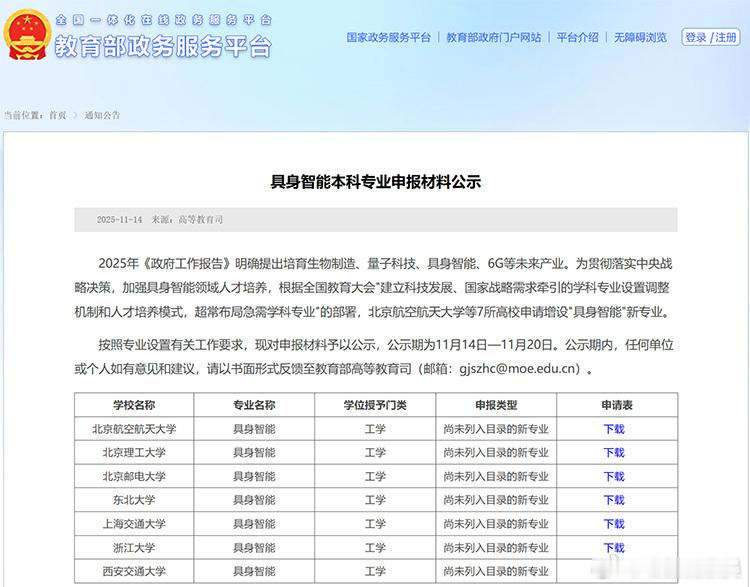This screenshot has height=587, width=750.
Task: Download 浙江大学 application form
Action: [613, 548]
